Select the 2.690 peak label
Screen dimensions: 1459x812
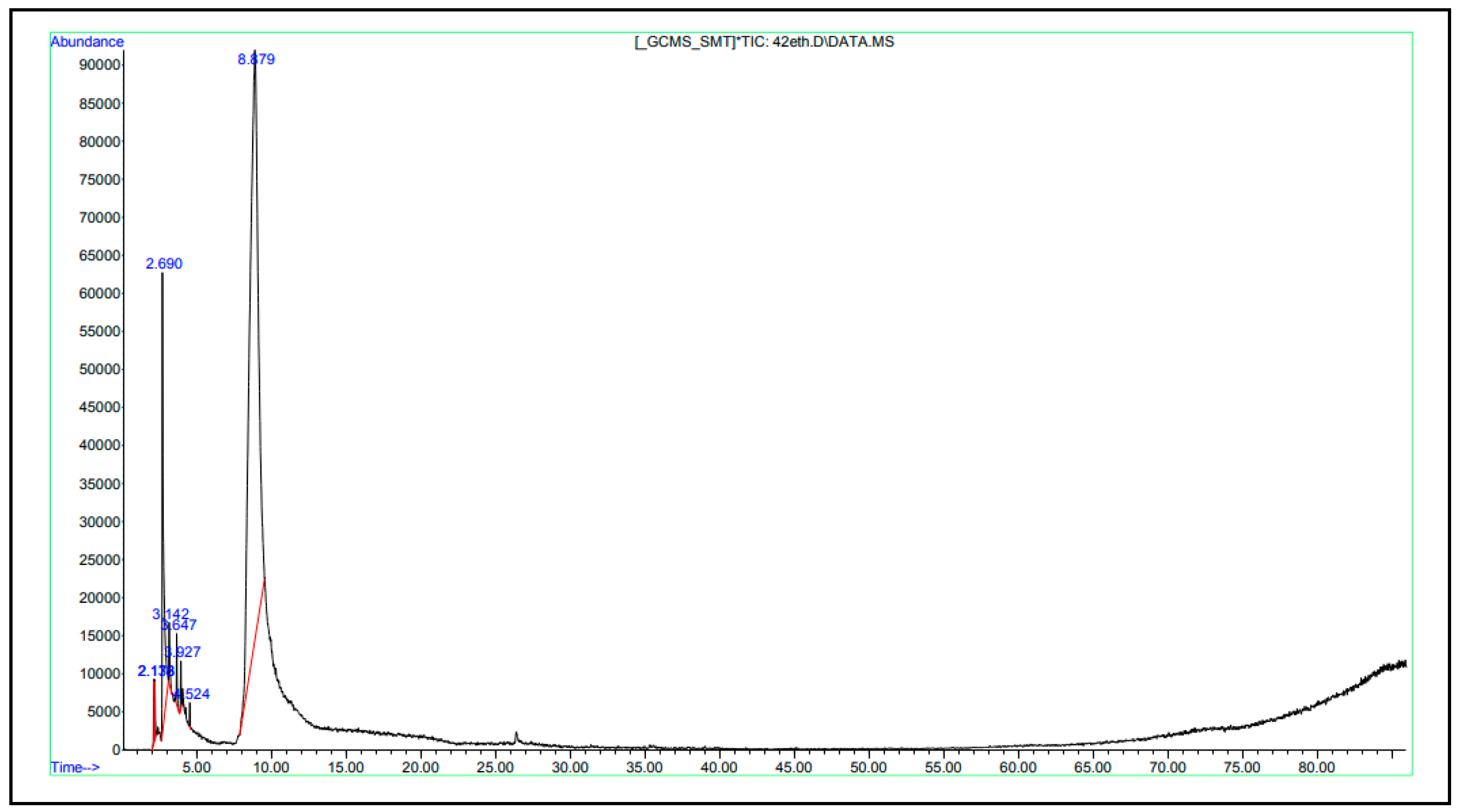point(164,264)
